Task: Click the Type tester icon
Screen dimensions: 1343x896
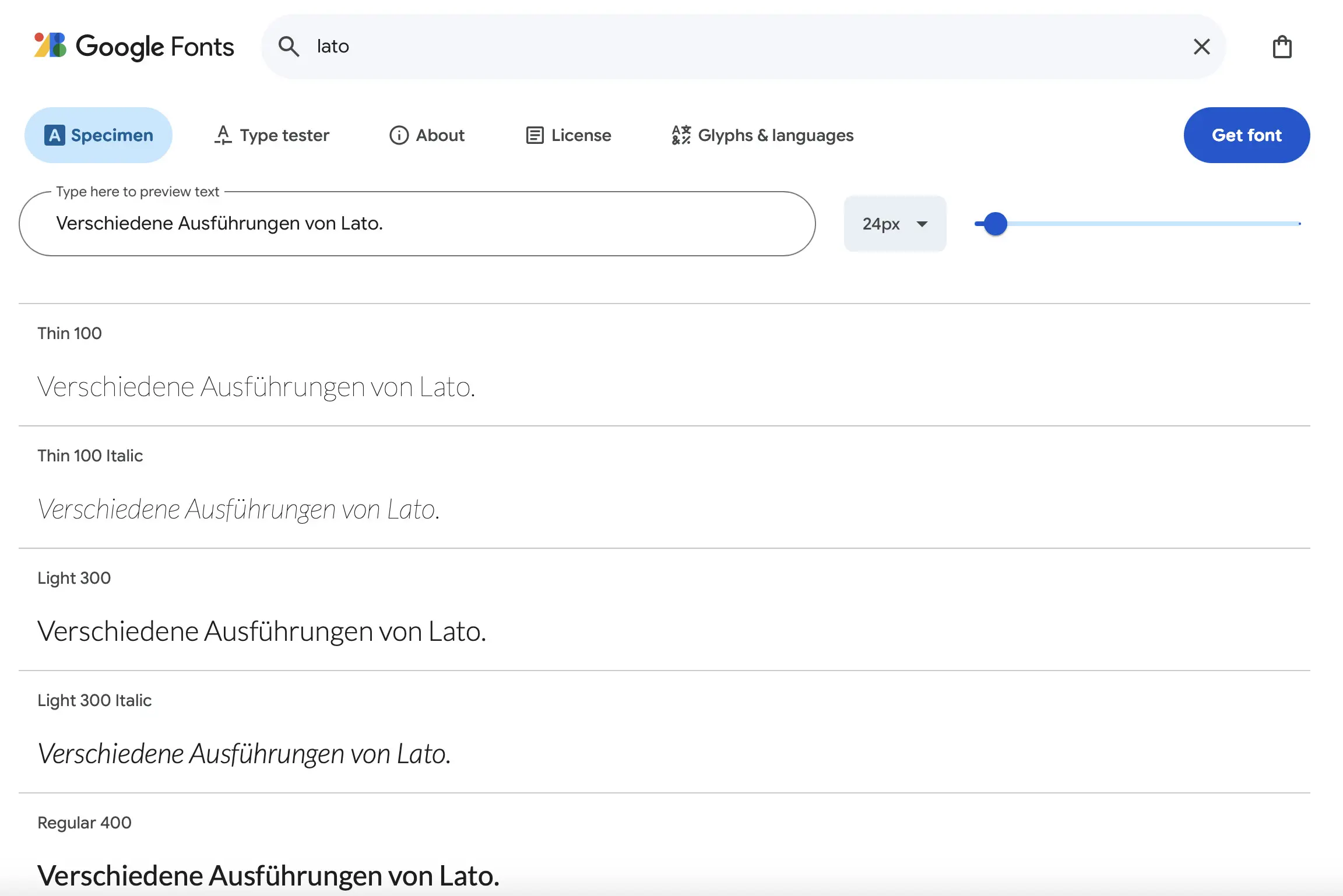Action: pyautogui.click(x=223, y=135)
